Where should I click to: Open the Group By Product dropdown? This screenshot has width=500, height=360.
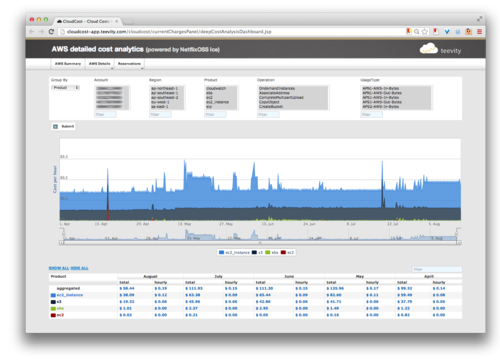pos(65,88)
